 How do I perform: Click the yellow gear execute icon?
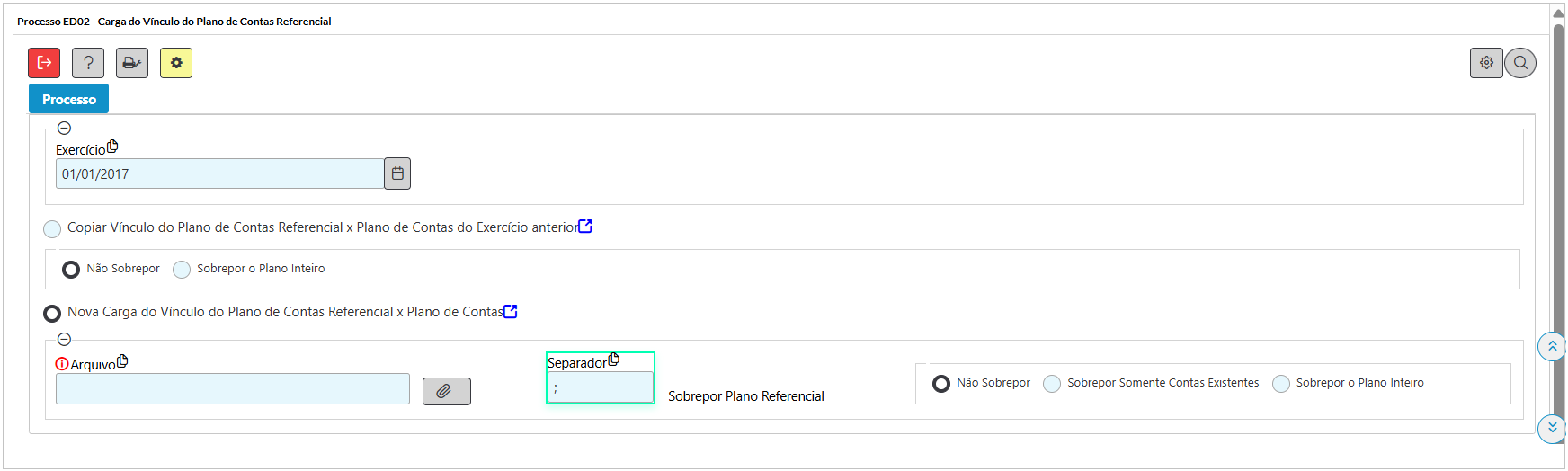point(176,63)
